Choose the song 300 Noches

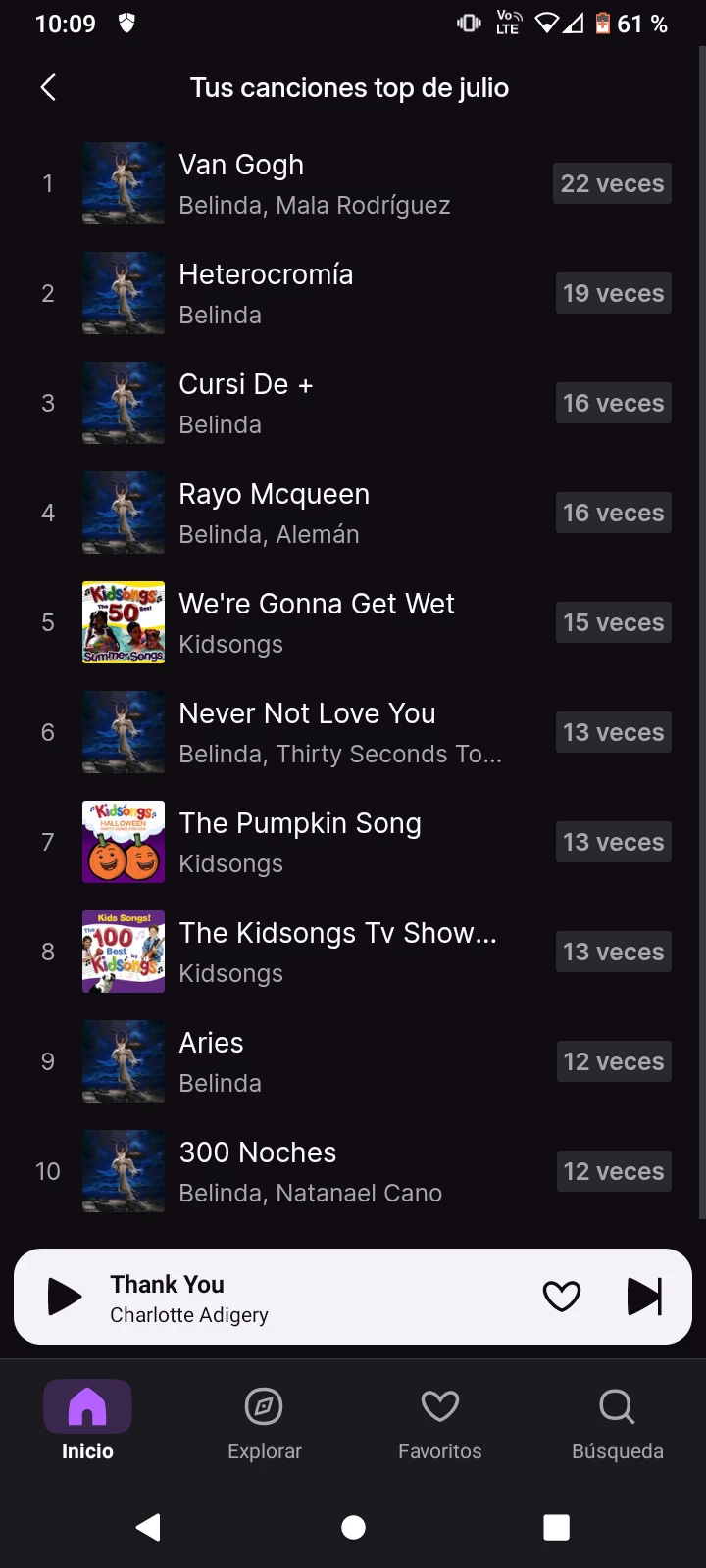[x=257, y=1153]
